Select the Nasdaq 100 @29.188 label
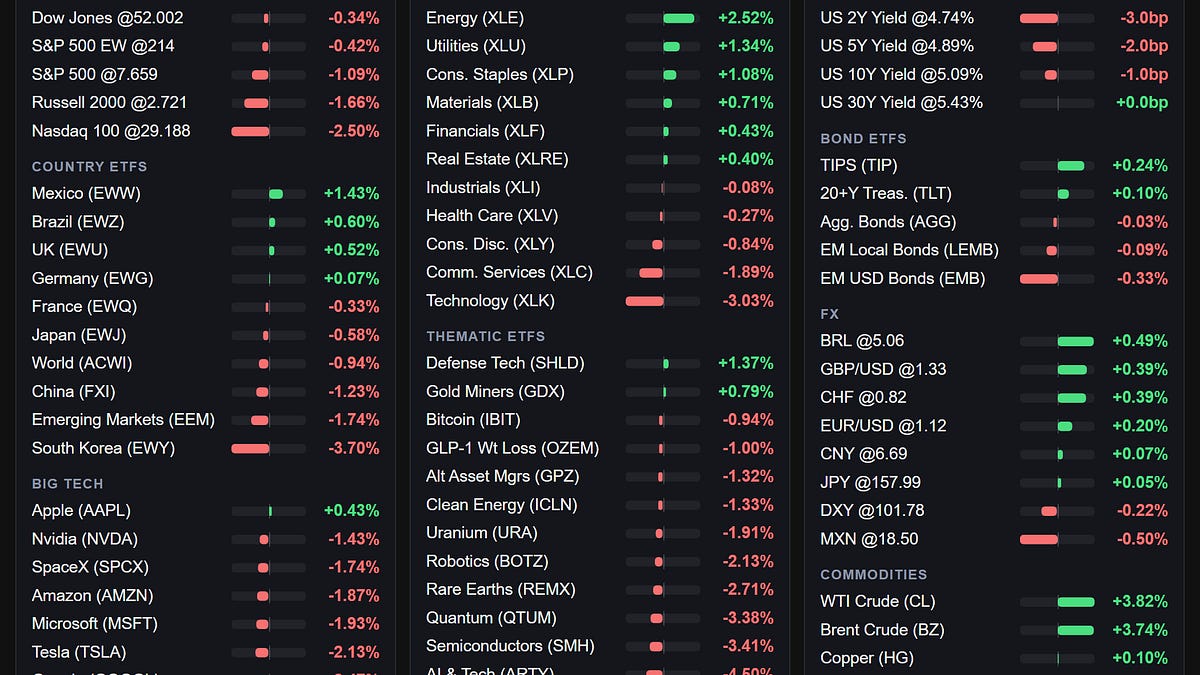1200x675 pixels. [x=111, y=131]
